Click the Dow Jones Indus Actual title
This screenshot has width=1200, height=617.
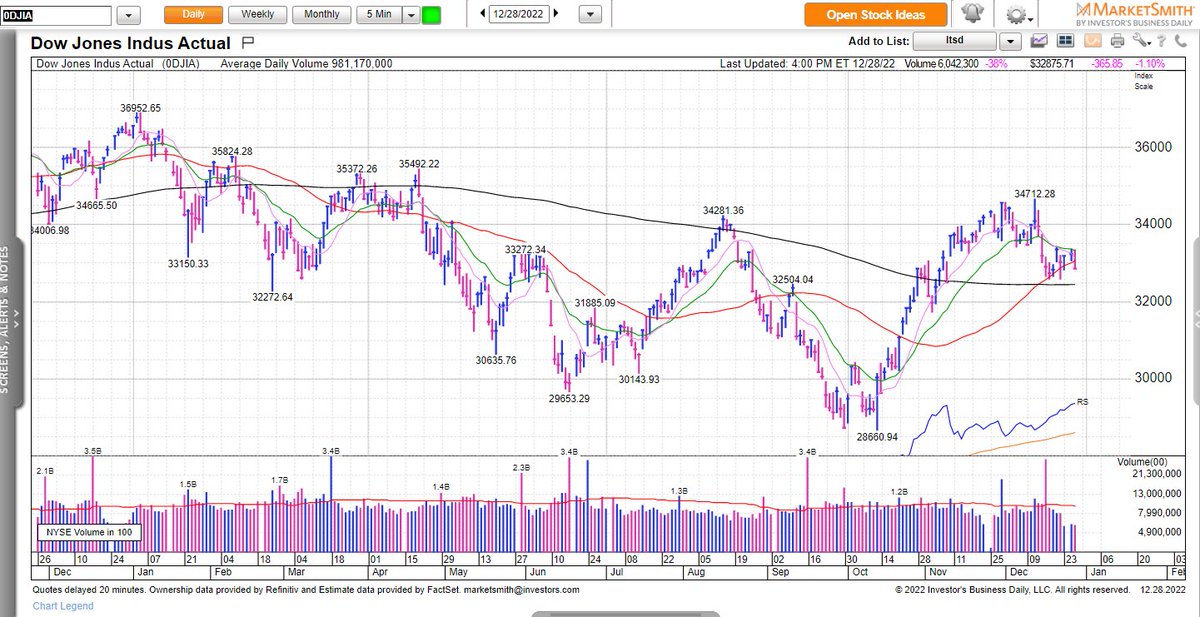(x=131, y=43)
